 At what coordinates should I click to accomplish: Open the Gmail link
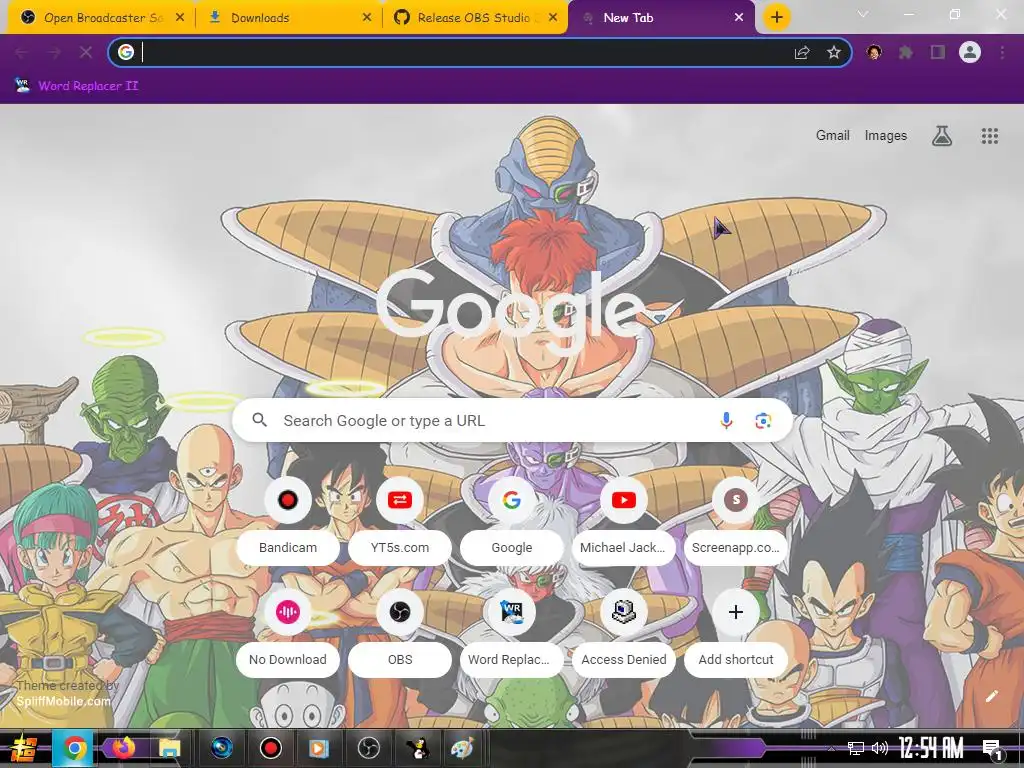[832, 135]
